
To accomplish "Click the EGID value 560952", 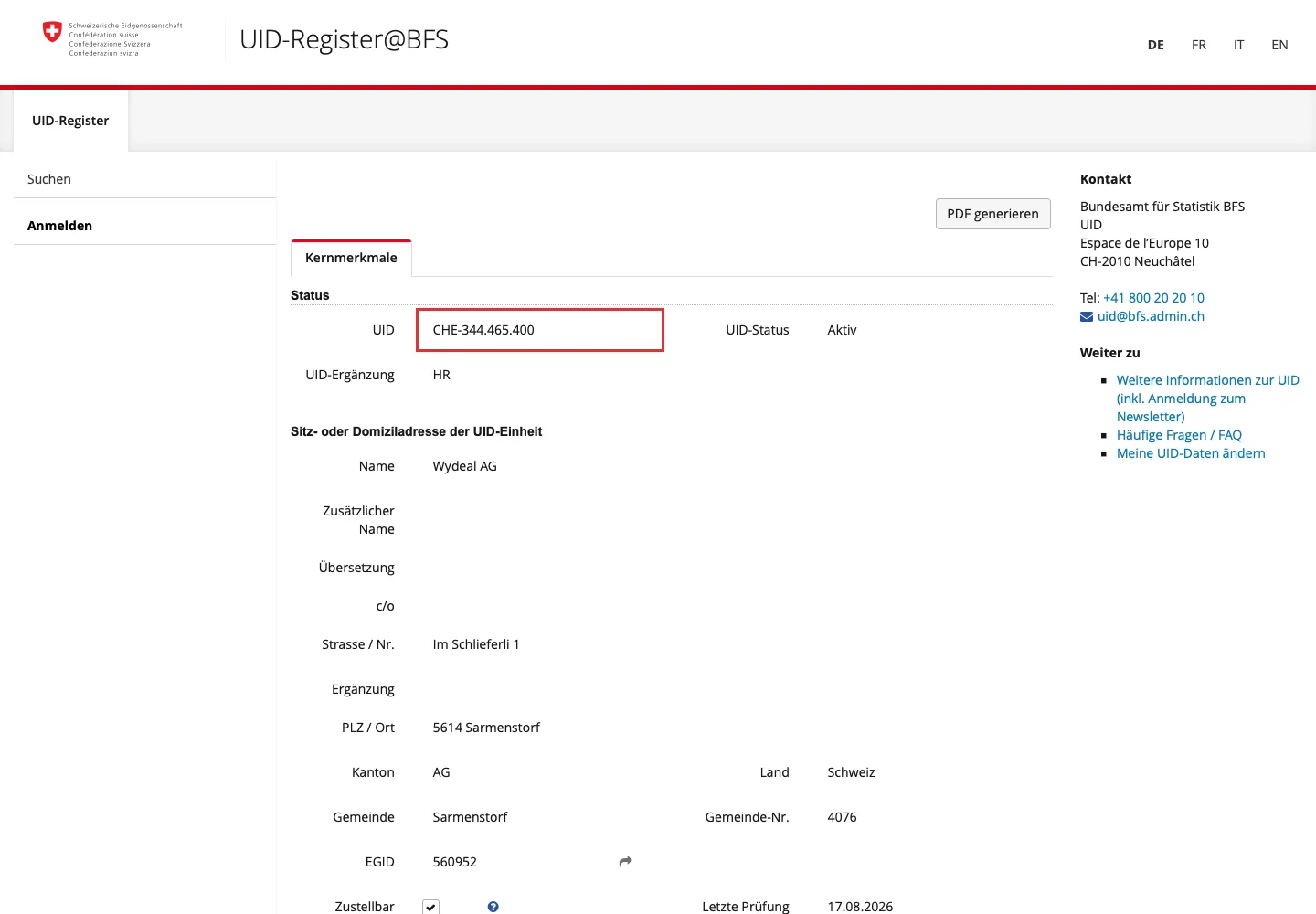I will 454,862.
